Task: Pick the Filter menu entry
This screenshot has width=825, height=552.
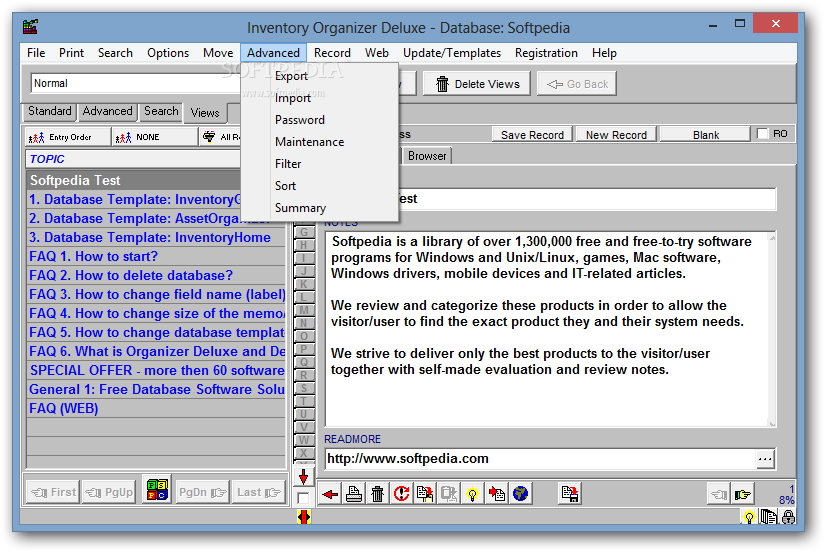Action: [x=288, y=164]
